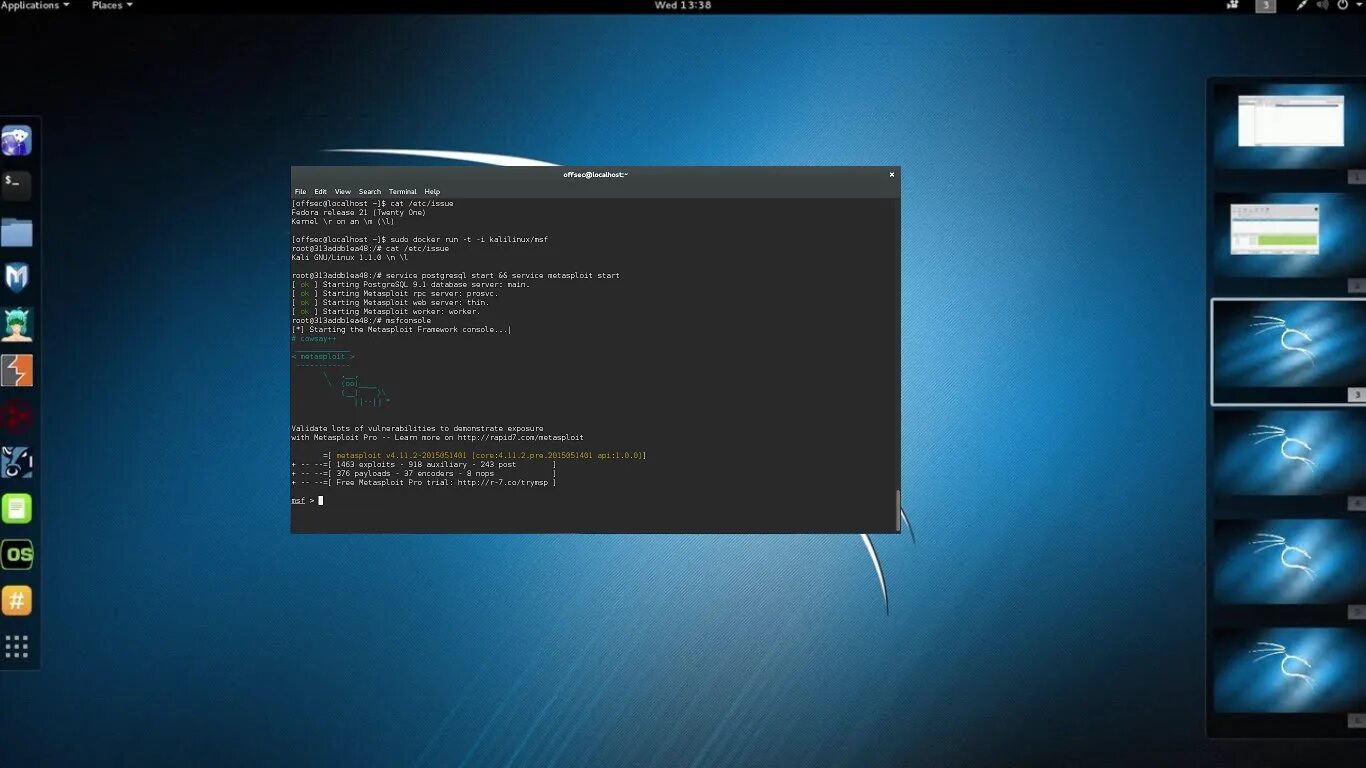Show all applications grid in the dock
Screen dimensions: 1366x768
[x=17, y=646]
